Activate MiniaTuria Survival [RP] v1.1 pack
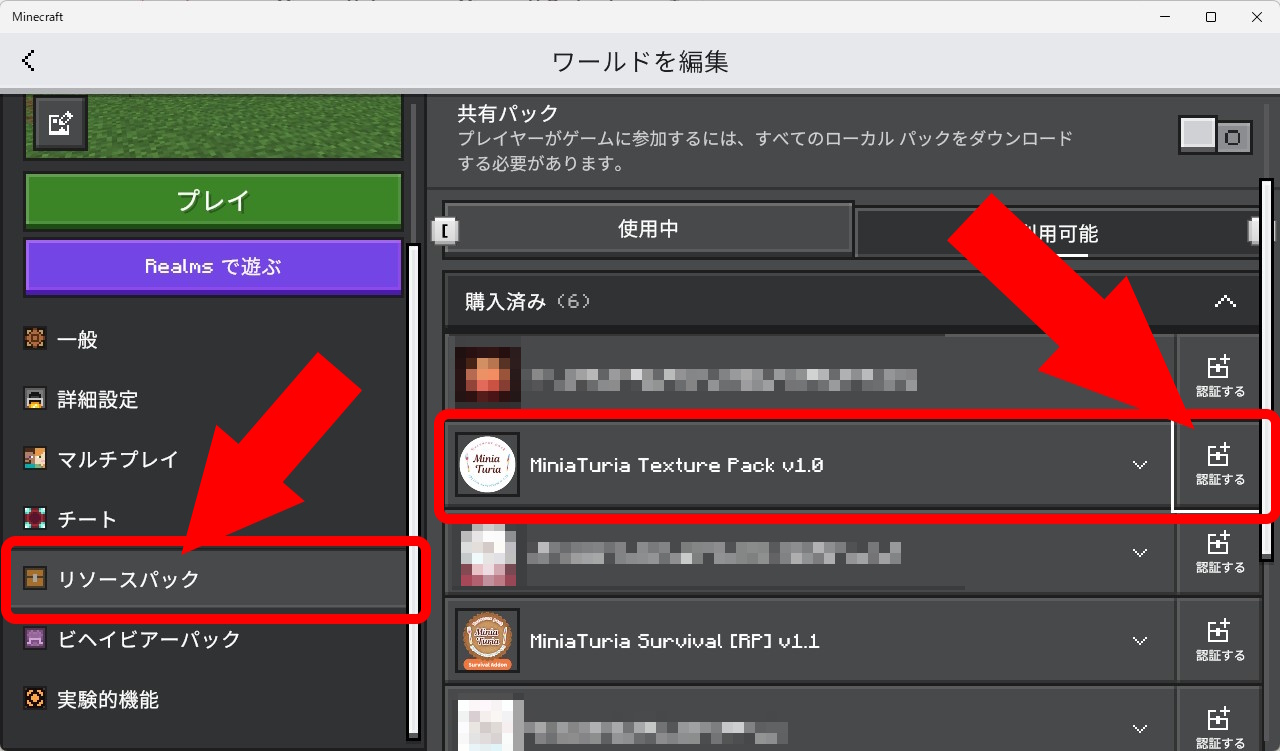 click(1217, 641)
